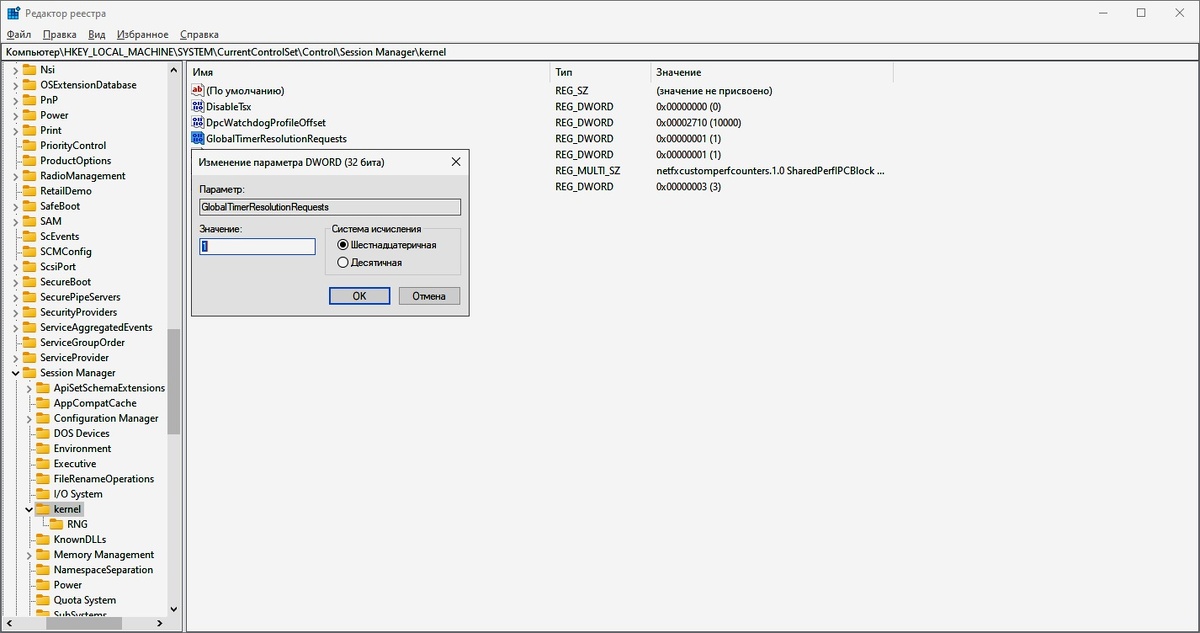Viewport: 1200px width, 633px height.
Task: Close the DWORD edit dialog
Action: [x=456, y=161]
